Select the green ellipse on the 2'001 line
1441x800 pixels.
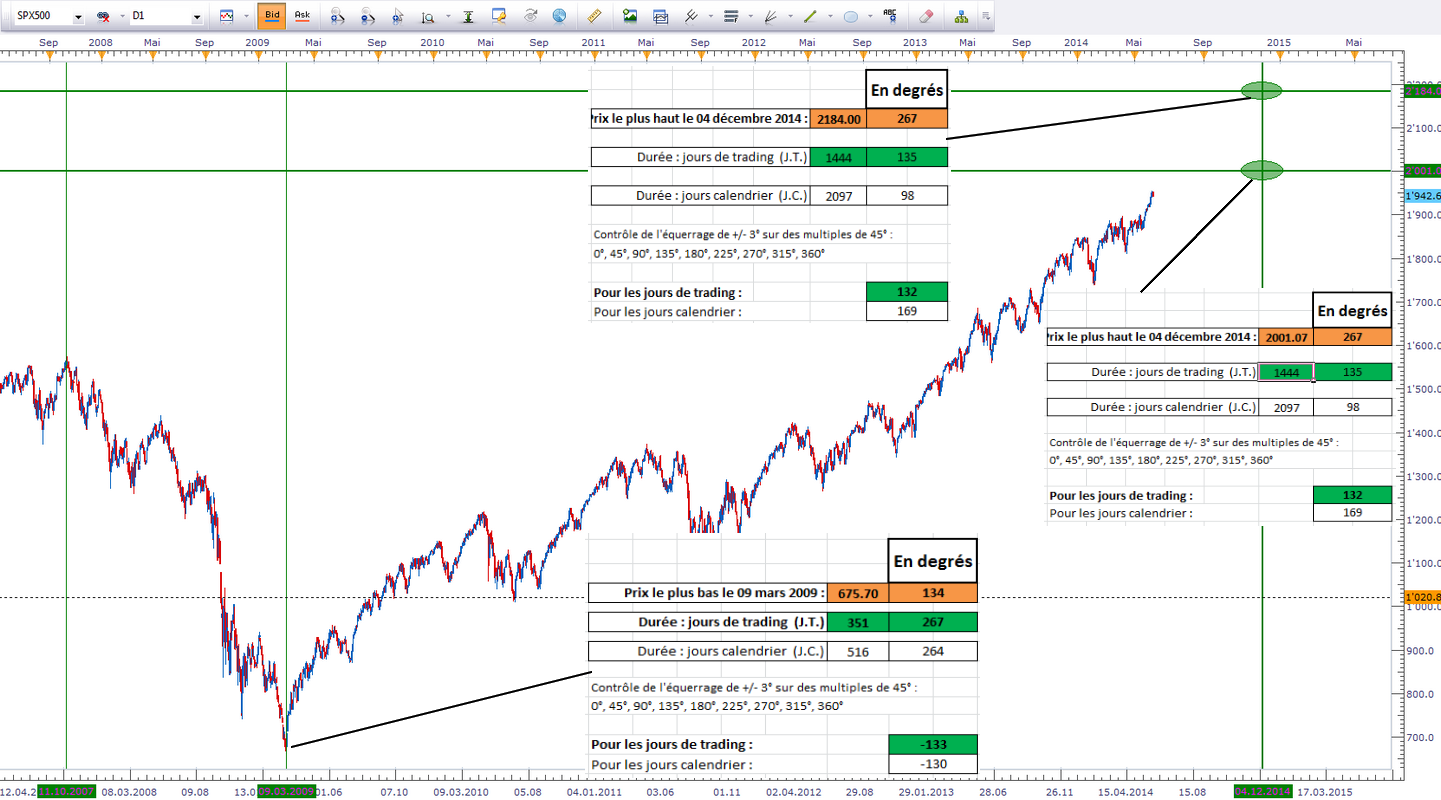1262,171
